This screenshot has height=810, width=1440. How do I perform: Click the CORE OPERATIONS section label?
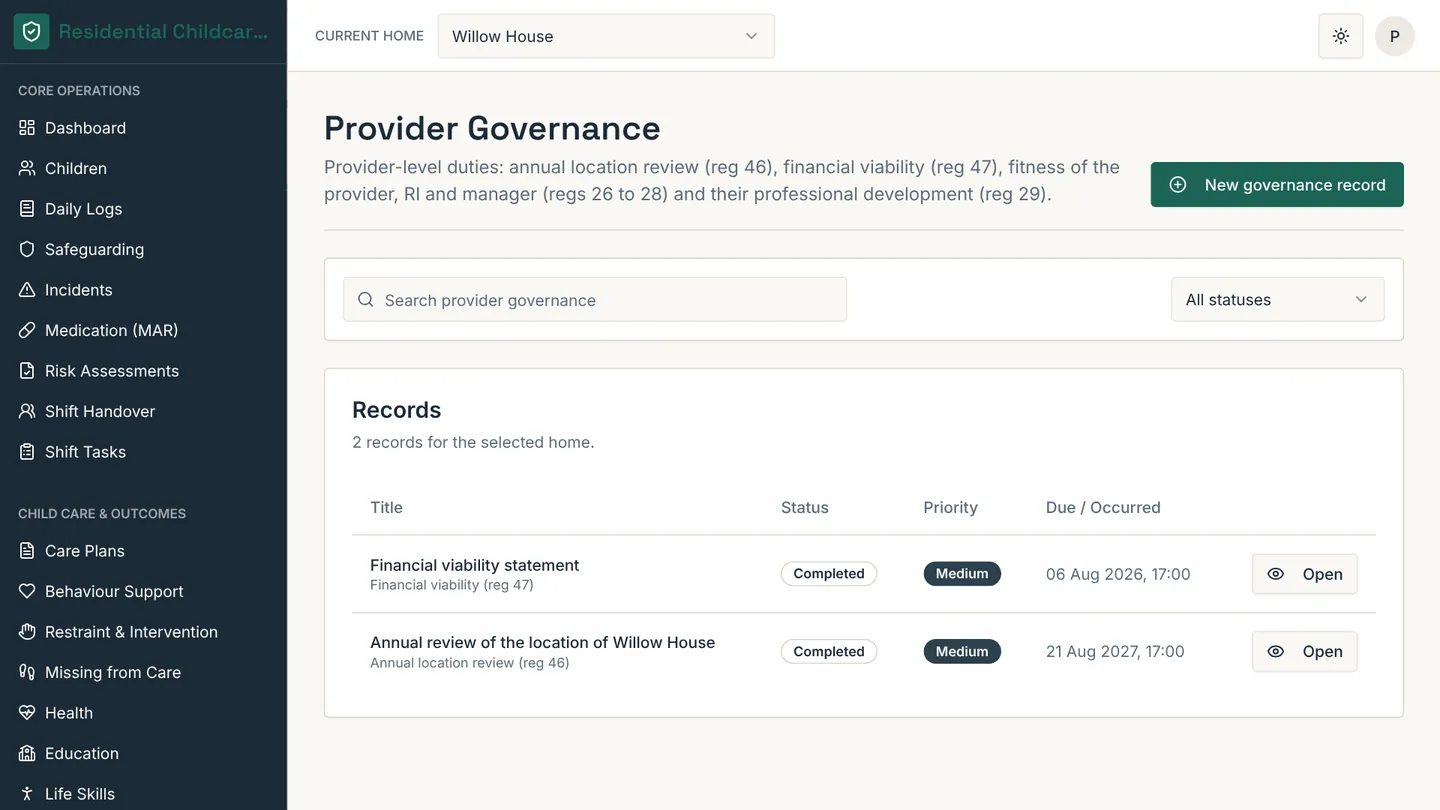click(x=79, y=90)
